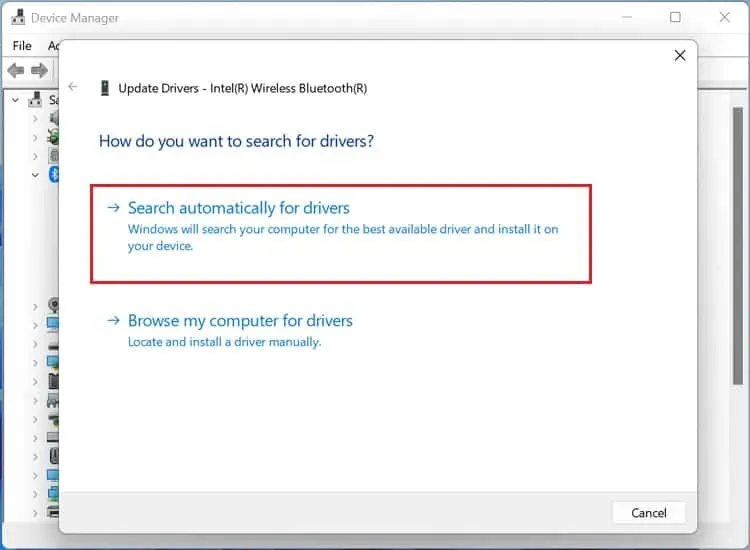Open the File menu in Device Manager
This screenshot has height=550, width=750.
tap(22, 46)
